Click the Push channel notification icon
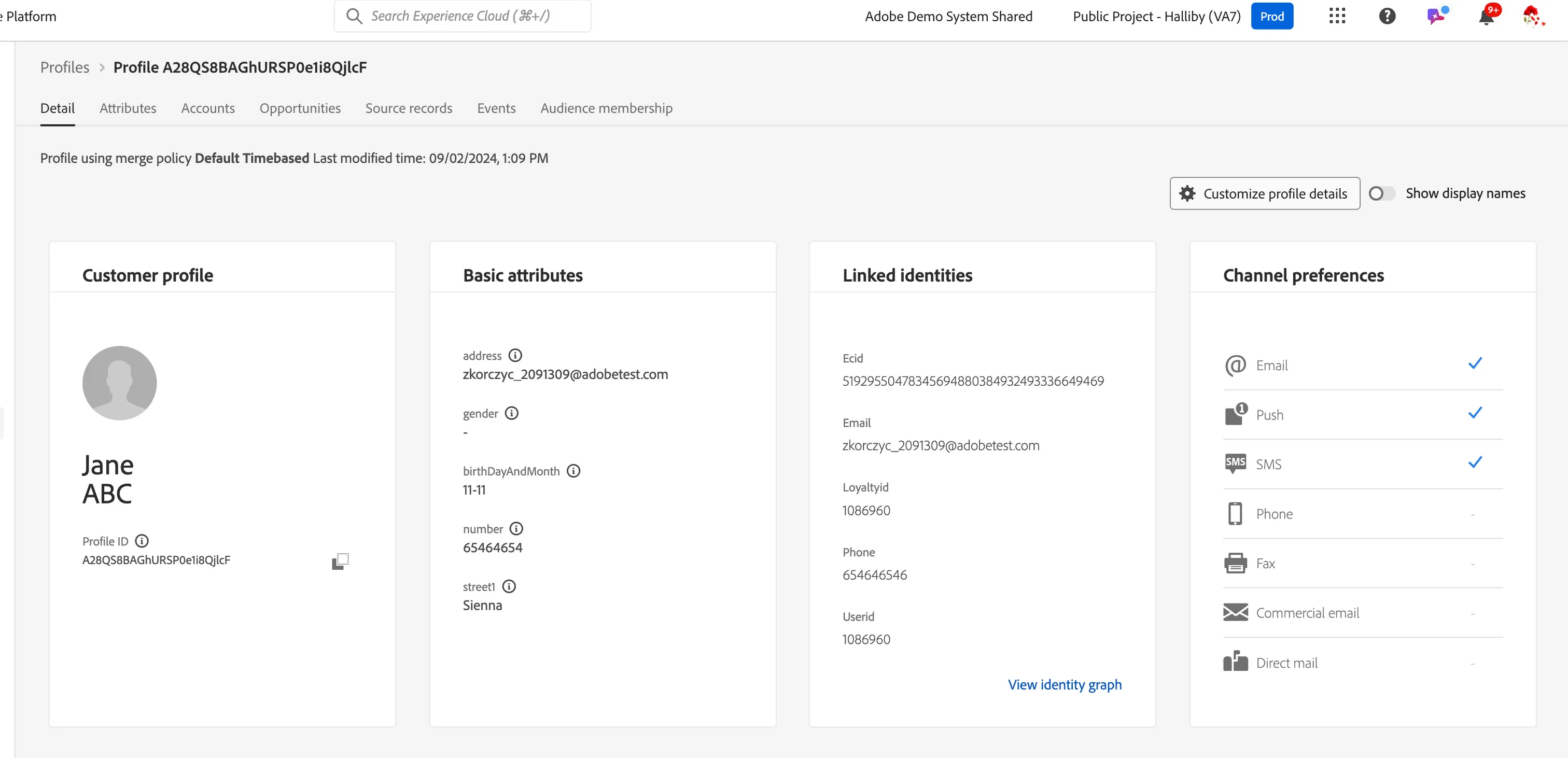Viewport: 1568px width, 758px height. (x=1235, y=414)
